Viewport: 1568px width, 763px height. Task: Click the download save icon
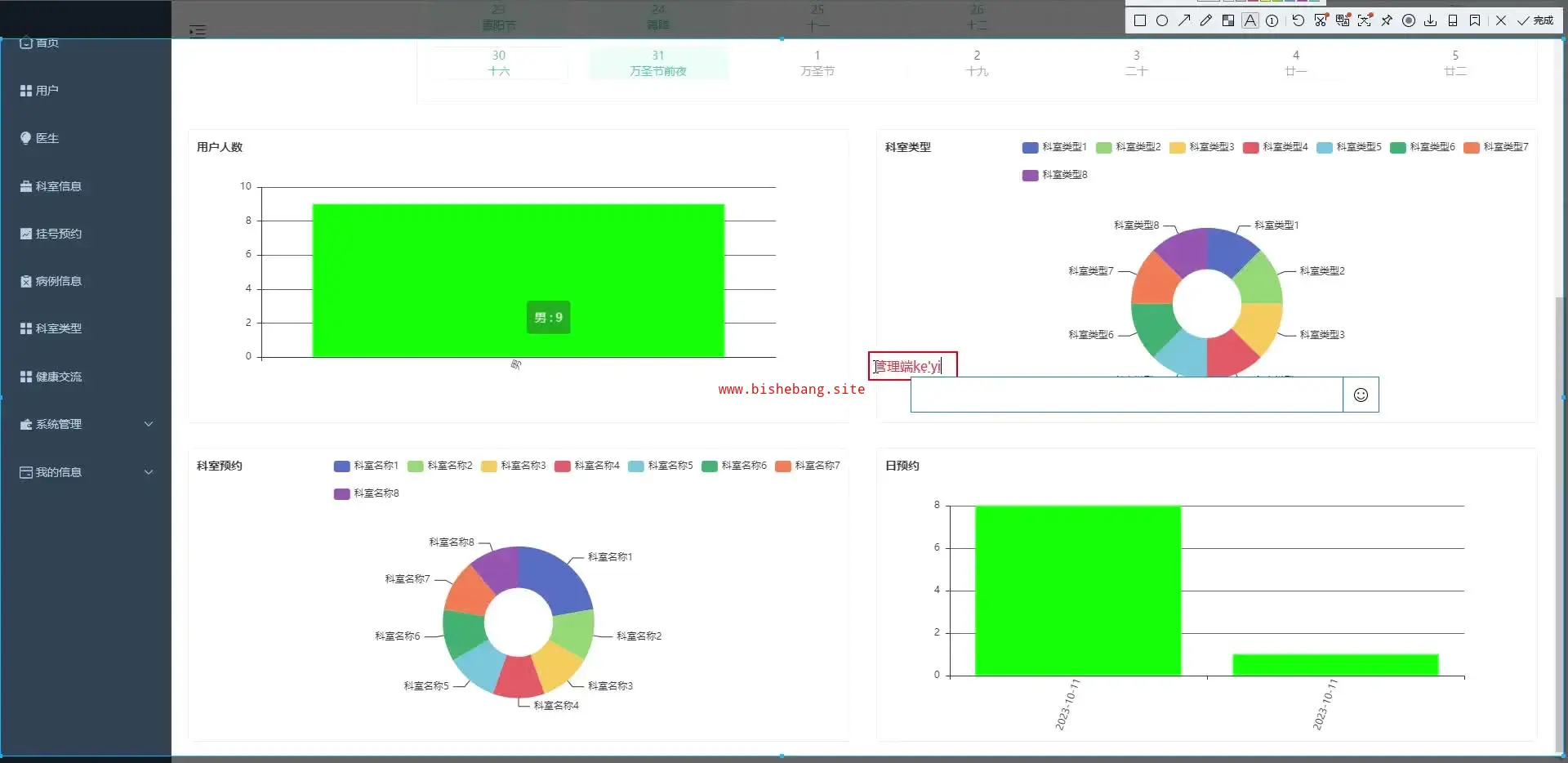(1431, 20)
